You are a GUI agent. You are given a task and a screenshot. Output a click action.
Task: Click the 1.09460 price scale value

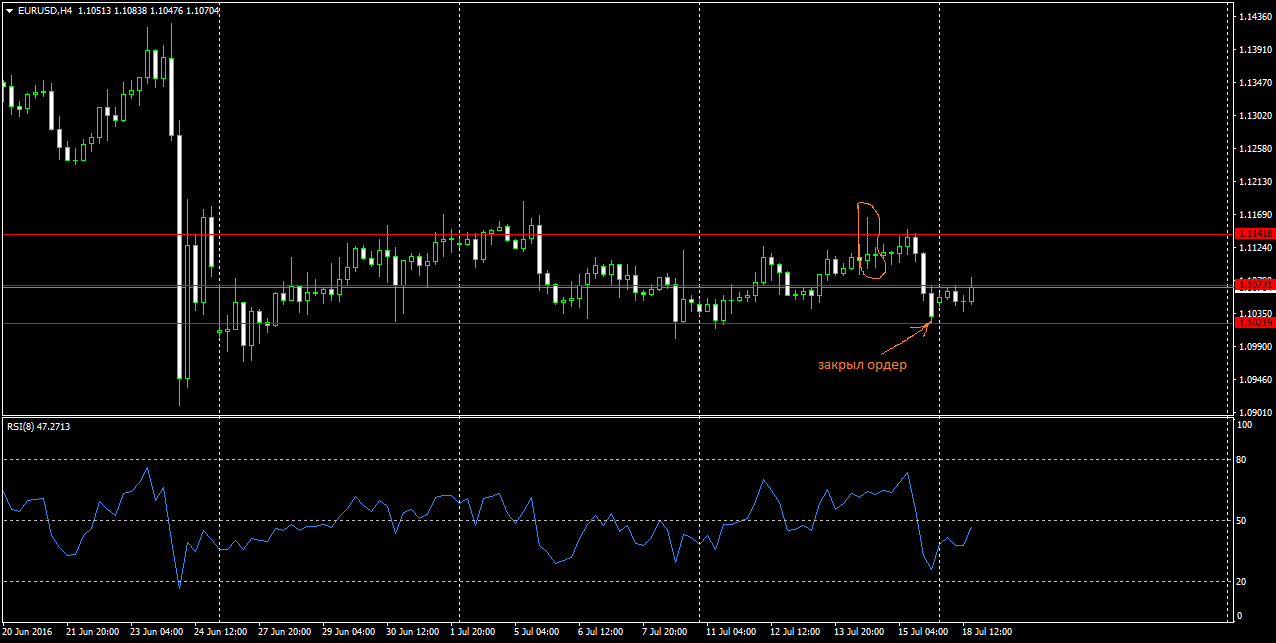[1255, 380]
